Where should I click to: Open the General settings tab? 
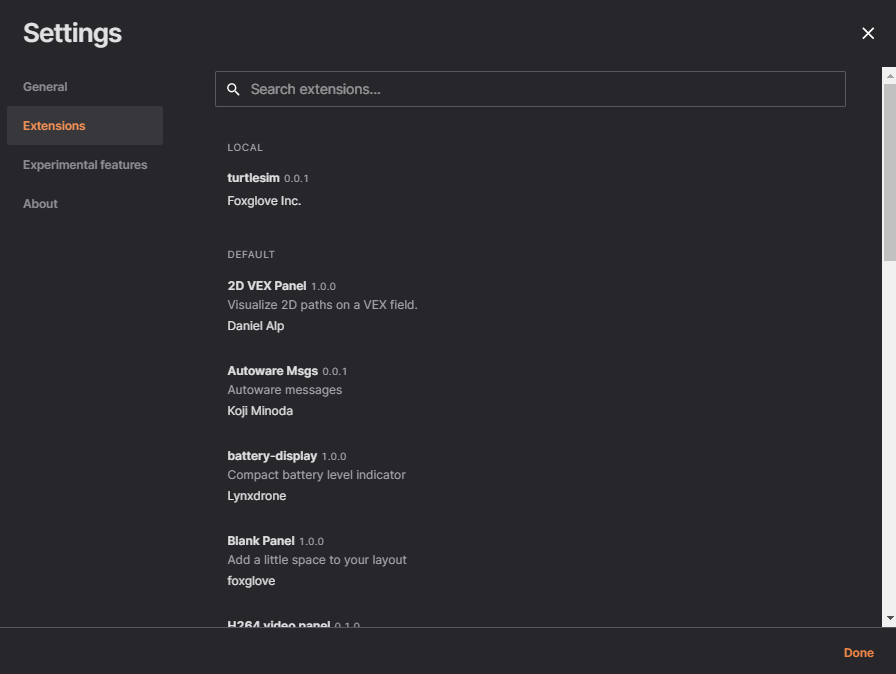pos(45,87)
